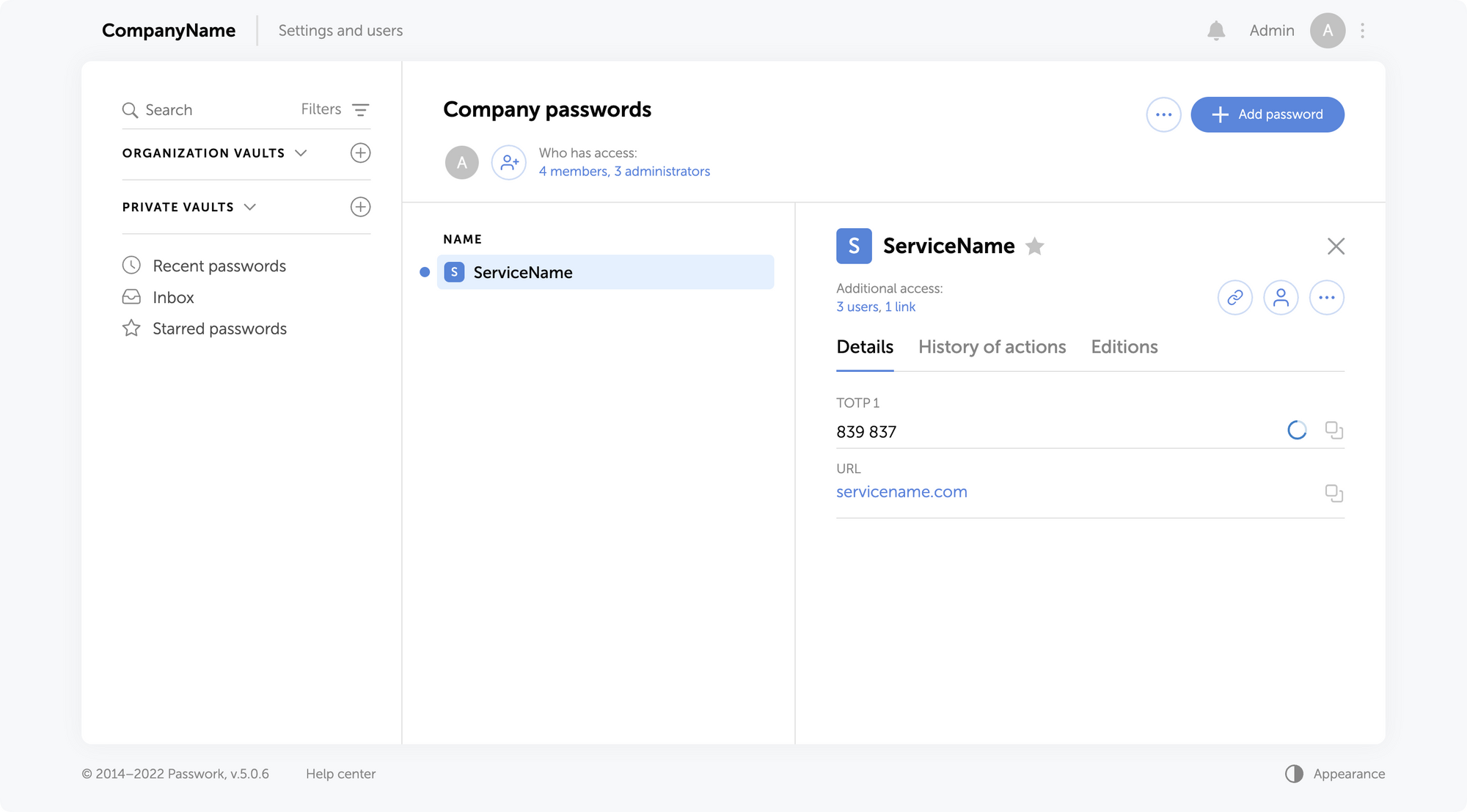Open the 4 members, 3 administrators link

pyautogui.click(x=624, y=172)
